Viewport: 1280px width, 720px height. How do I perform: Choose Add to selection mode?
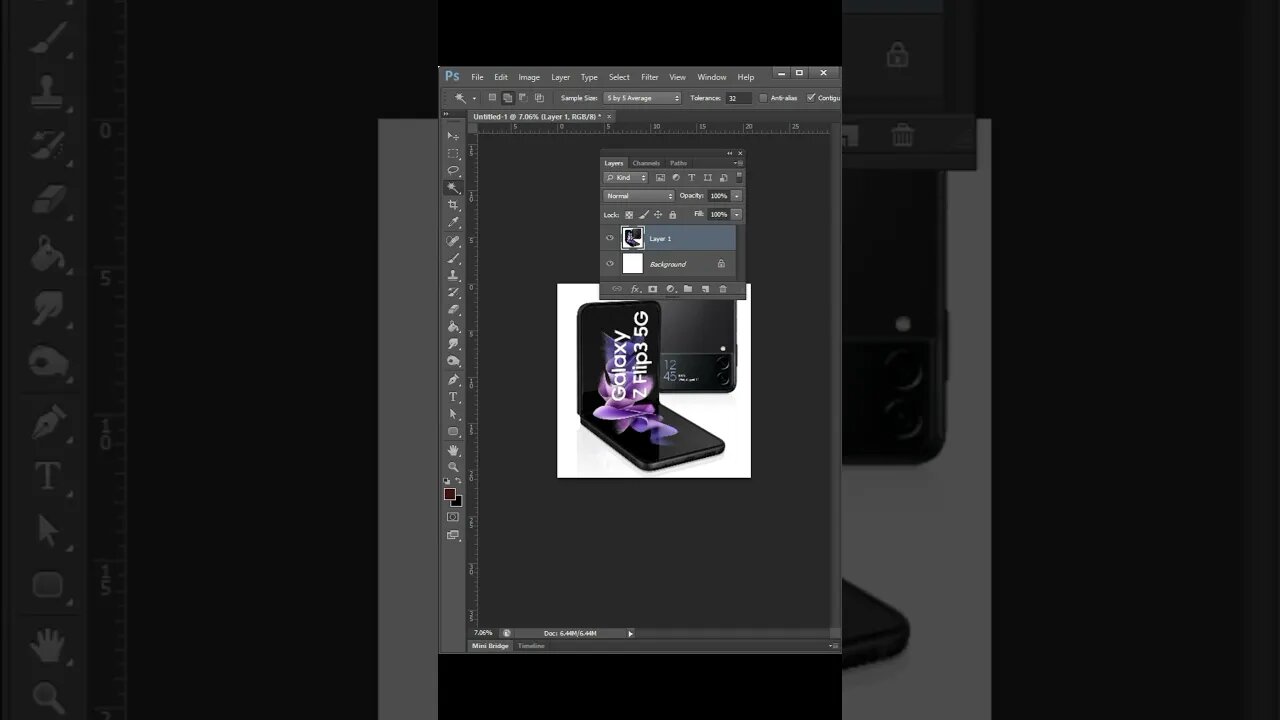click(x=508, y=98)
